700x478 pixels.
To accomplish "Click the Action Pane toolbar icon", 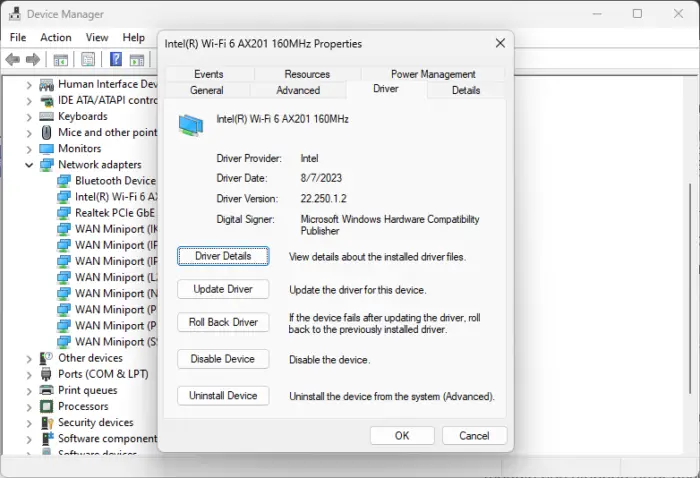I will pos(137,59).
